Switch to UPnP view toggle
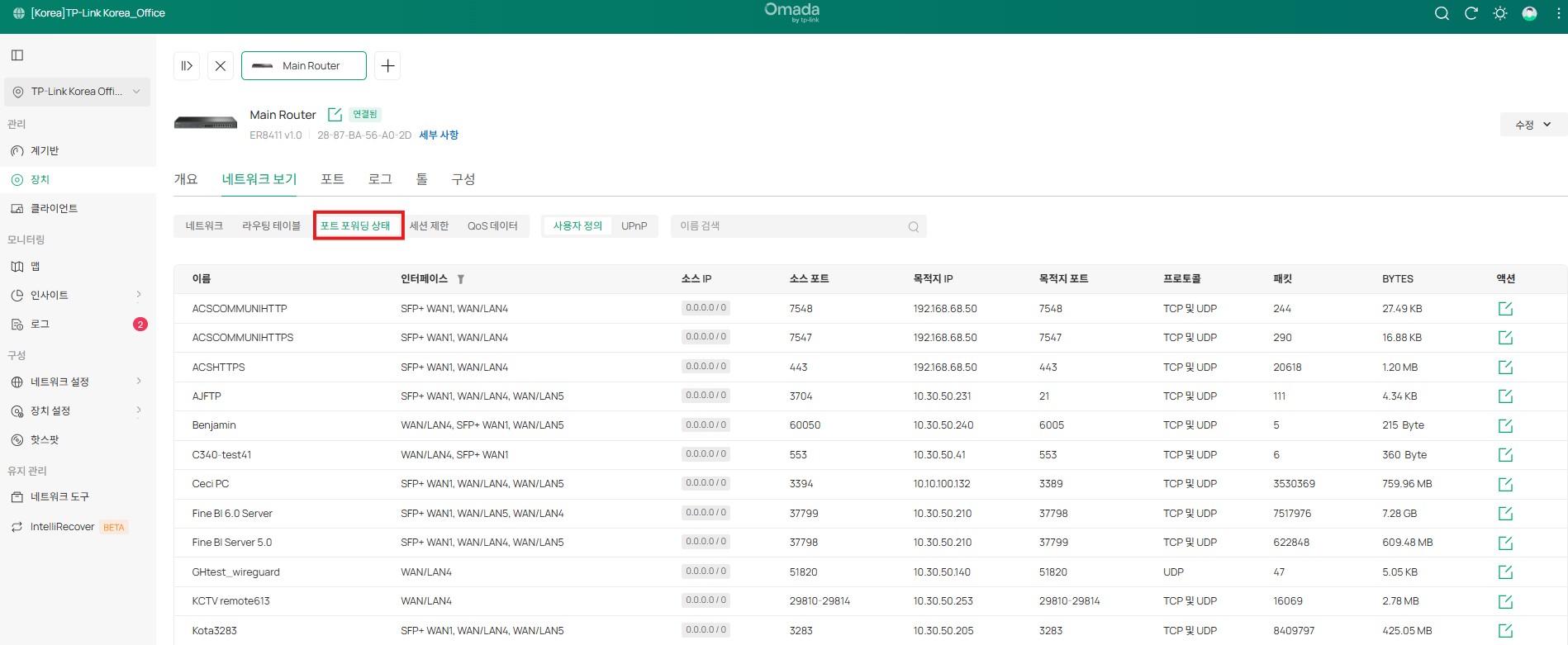This screenshot has height=645, width=1568. coord(634,226)
